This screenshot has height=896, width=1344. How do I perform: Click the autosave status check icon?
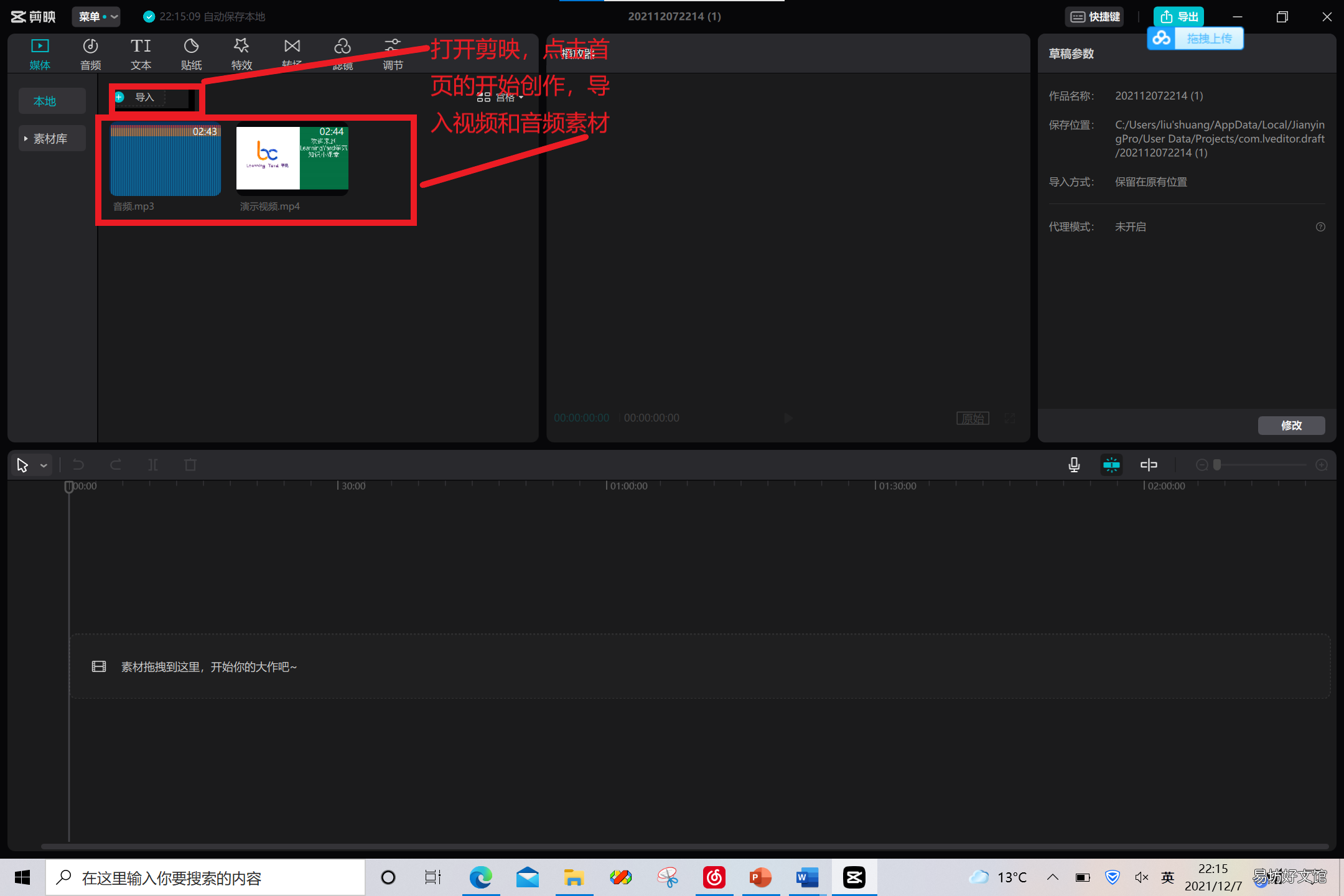149,17
